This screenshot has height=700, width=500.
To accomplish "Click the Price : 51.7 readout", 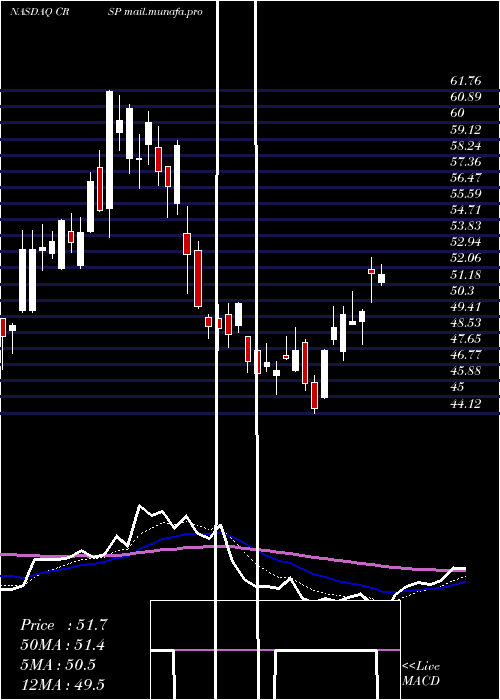I will pyautogui.click(x=64, y=625).
